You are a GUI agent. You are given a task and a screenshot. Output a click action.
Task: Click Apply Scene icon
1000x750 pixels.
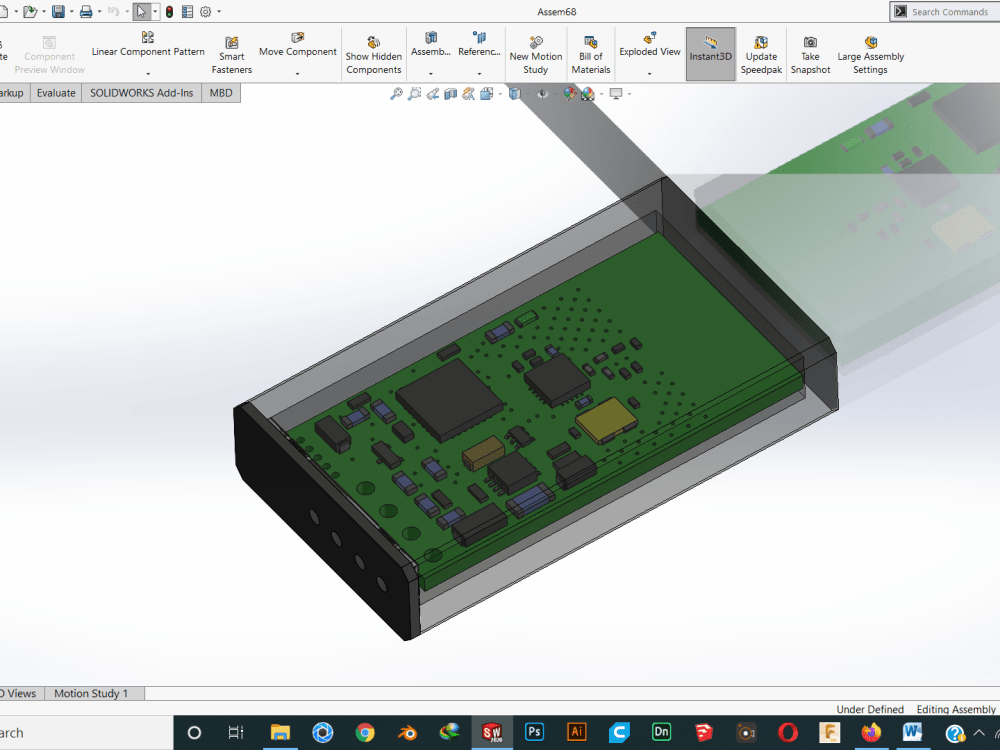(x=588, y=94)
